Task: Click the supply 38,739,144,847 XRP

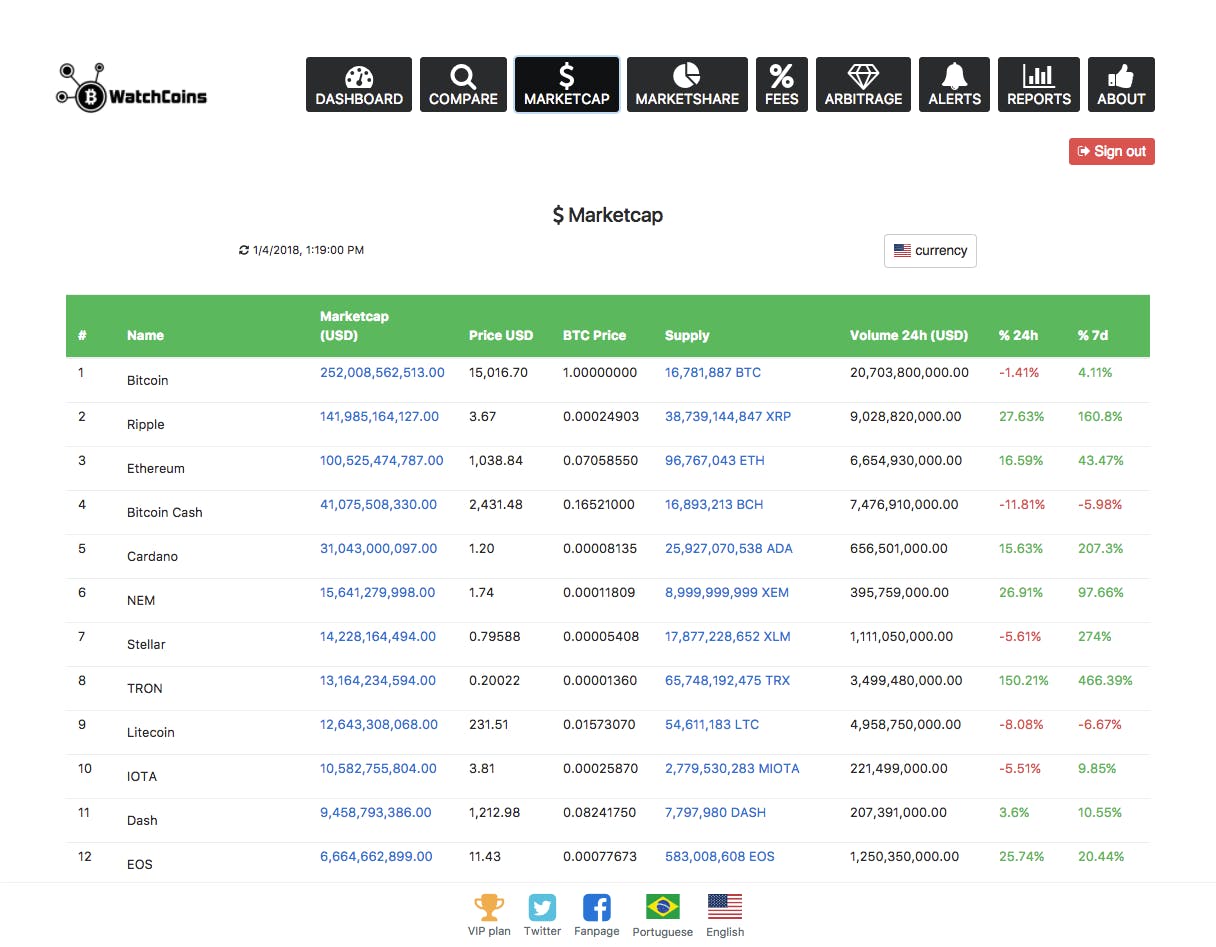Action: [x=728, y=416]
